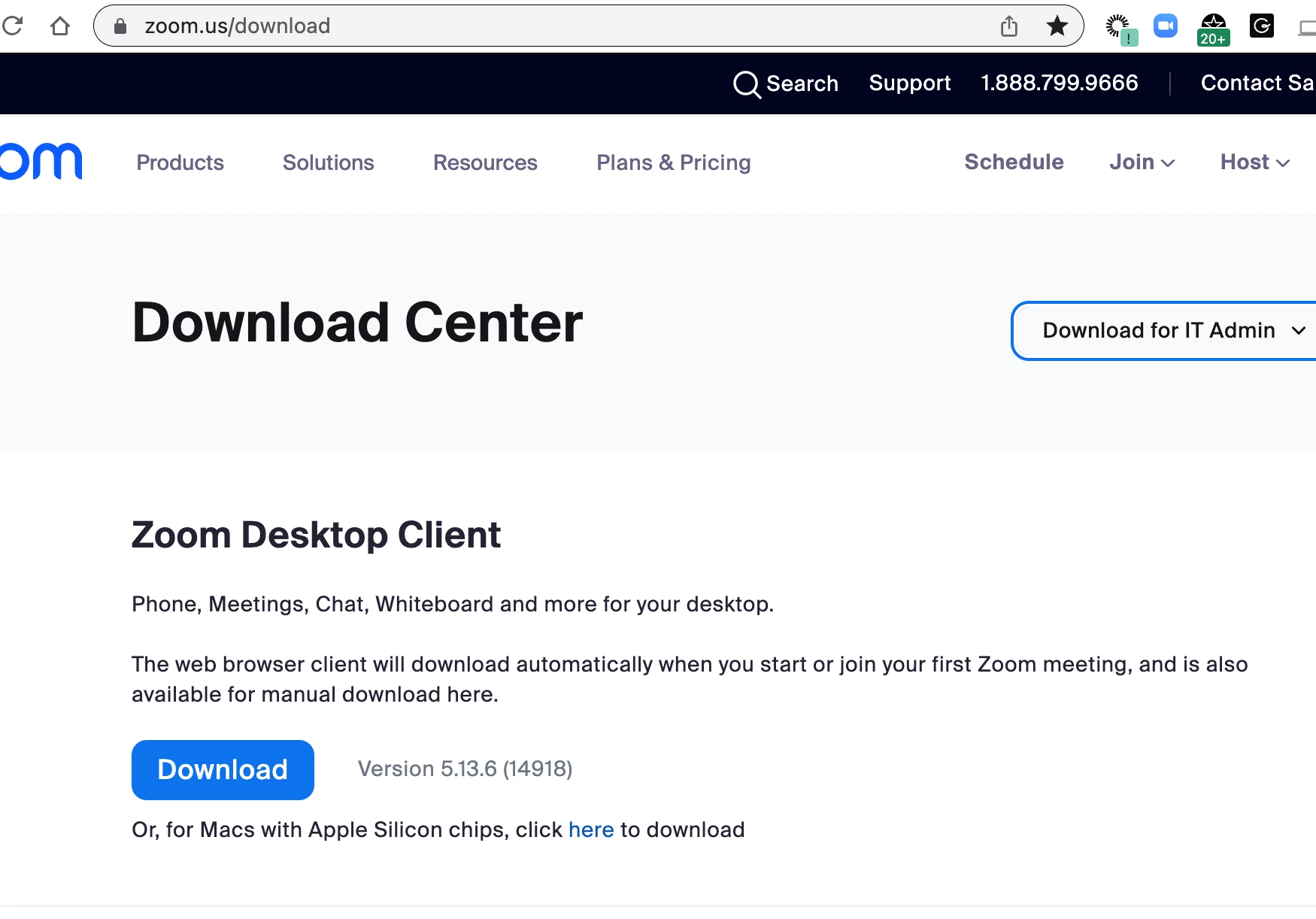
Task: Go to the browser home page icon
Action: [60, 26]
